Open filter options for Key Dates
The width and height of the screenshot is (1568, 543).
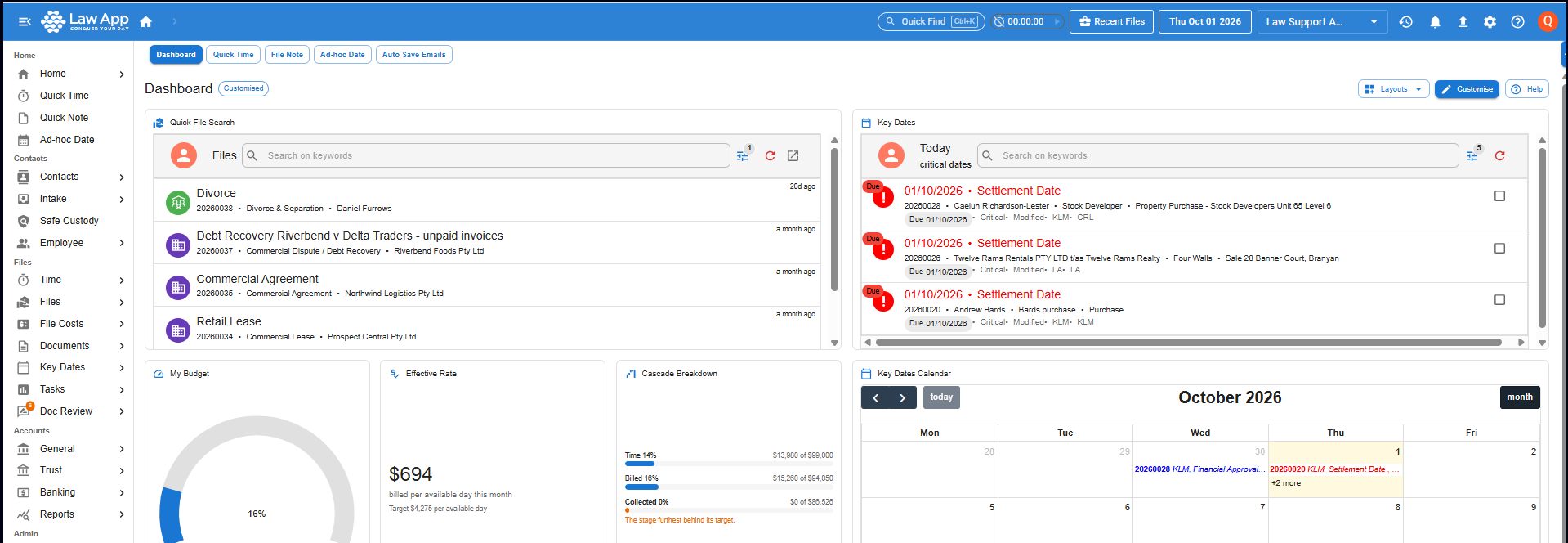1472,155
